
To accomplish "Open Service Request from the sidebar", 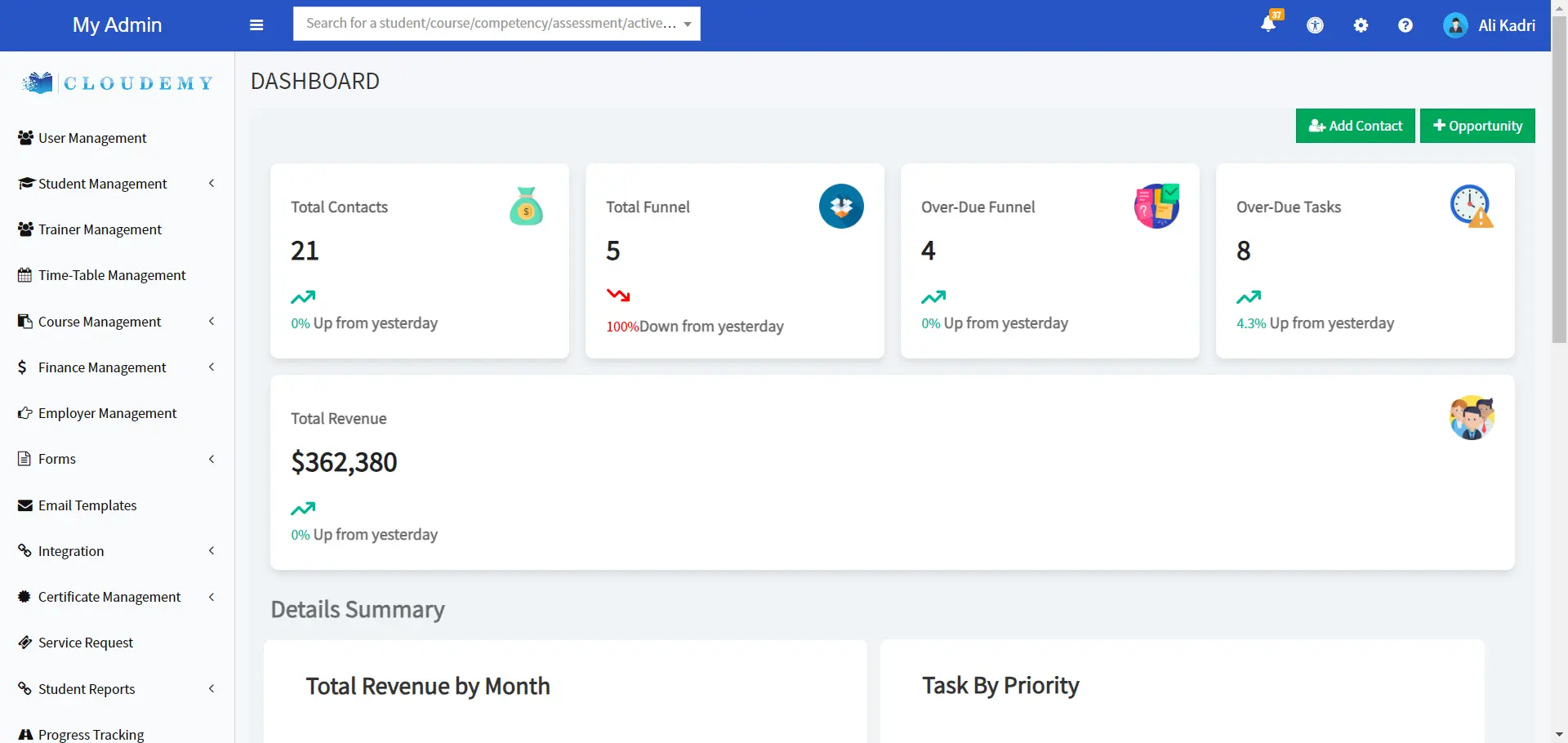I will [x=85, y=643].
